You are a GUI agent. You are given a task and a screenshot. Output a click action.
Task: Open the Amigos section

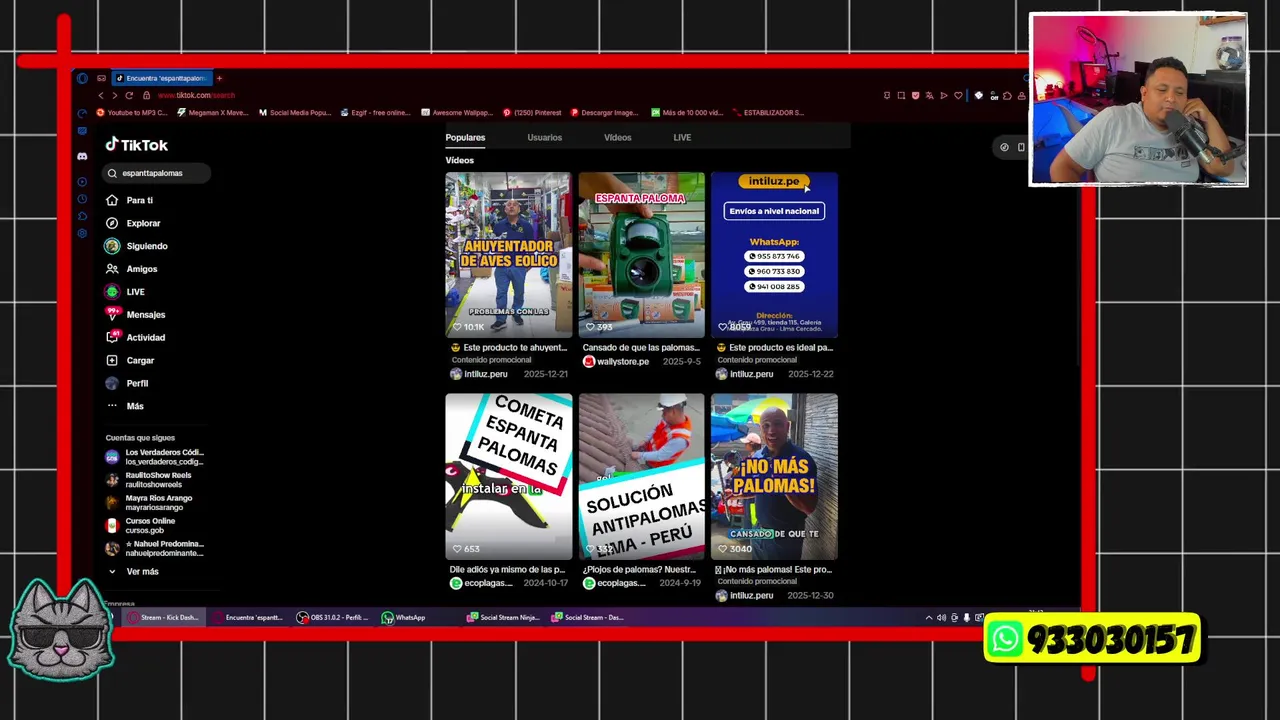coord(131,269)
